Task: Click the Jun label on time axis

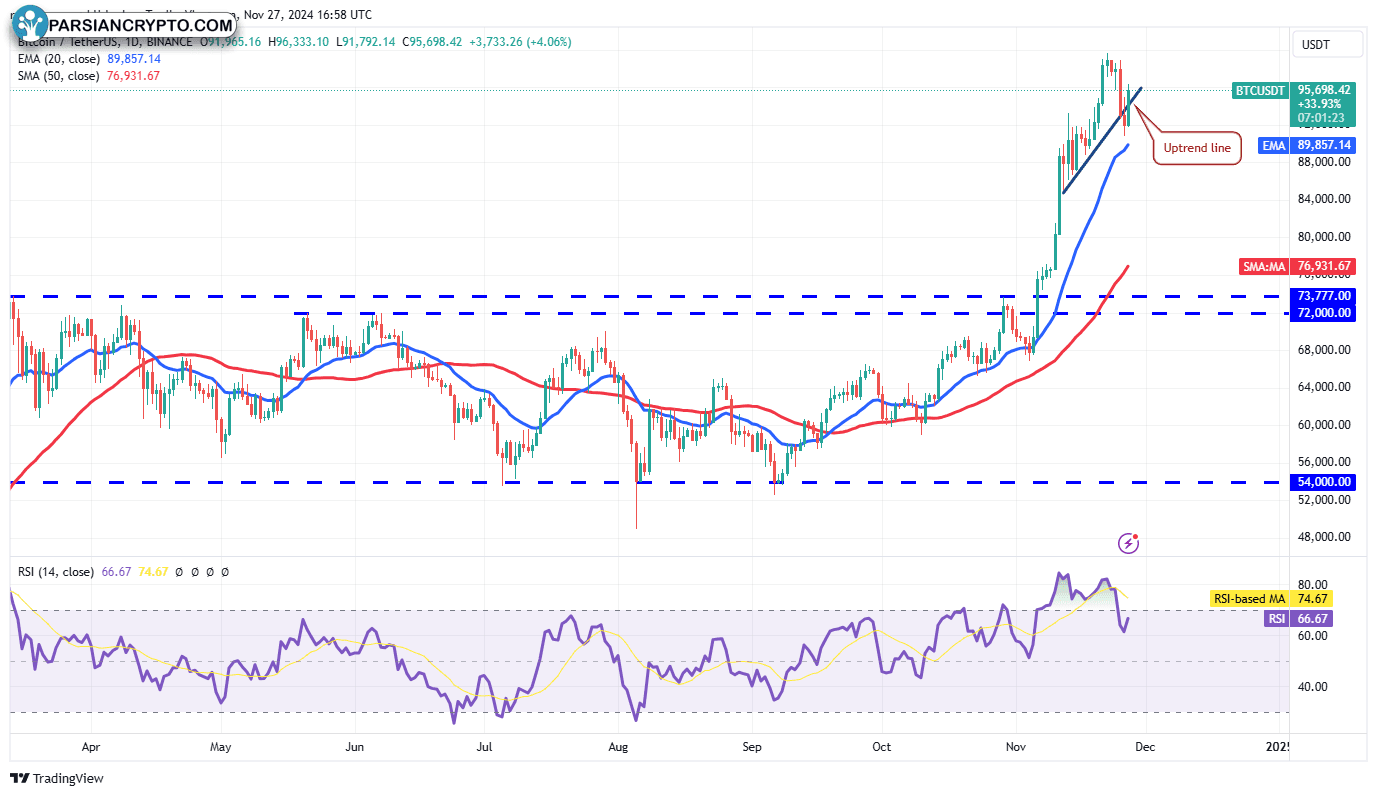Action: (x=354, y=747)
